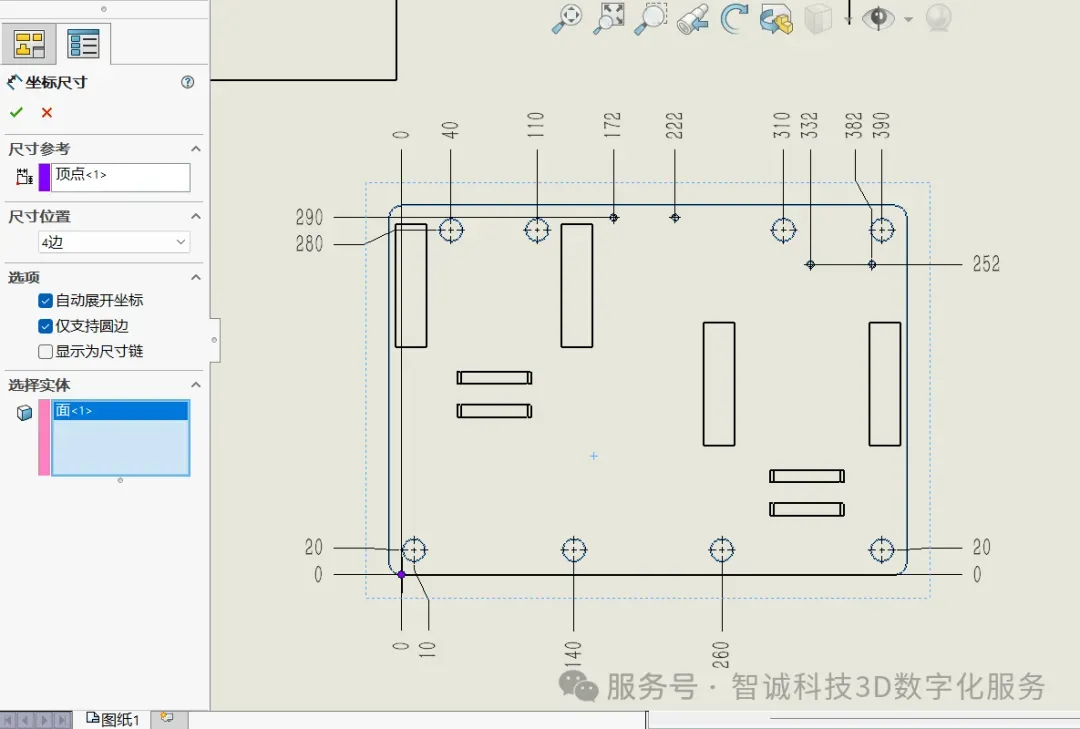The width and height of the screenshot is (1080, 729).
Task: Open the 4边 position dropdown
Action: [113, 242]
